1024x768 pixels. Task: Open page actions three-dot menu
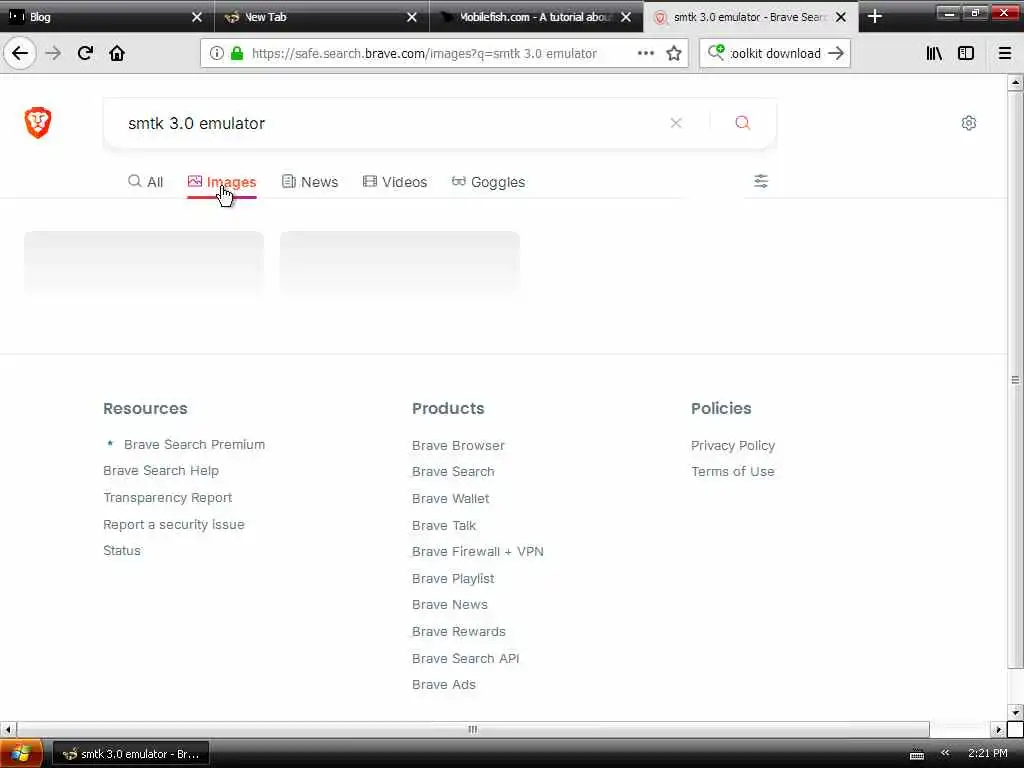click(645, 53)
